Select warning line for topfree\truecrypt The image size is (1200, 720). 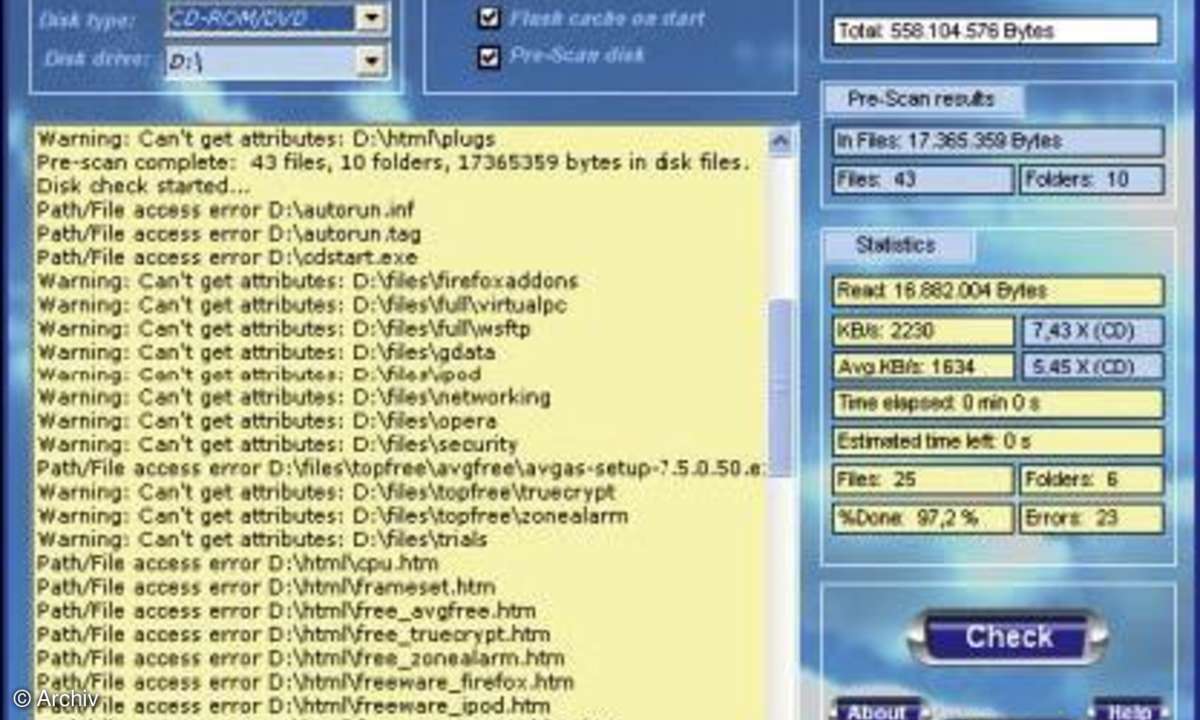tap(326, 492)
